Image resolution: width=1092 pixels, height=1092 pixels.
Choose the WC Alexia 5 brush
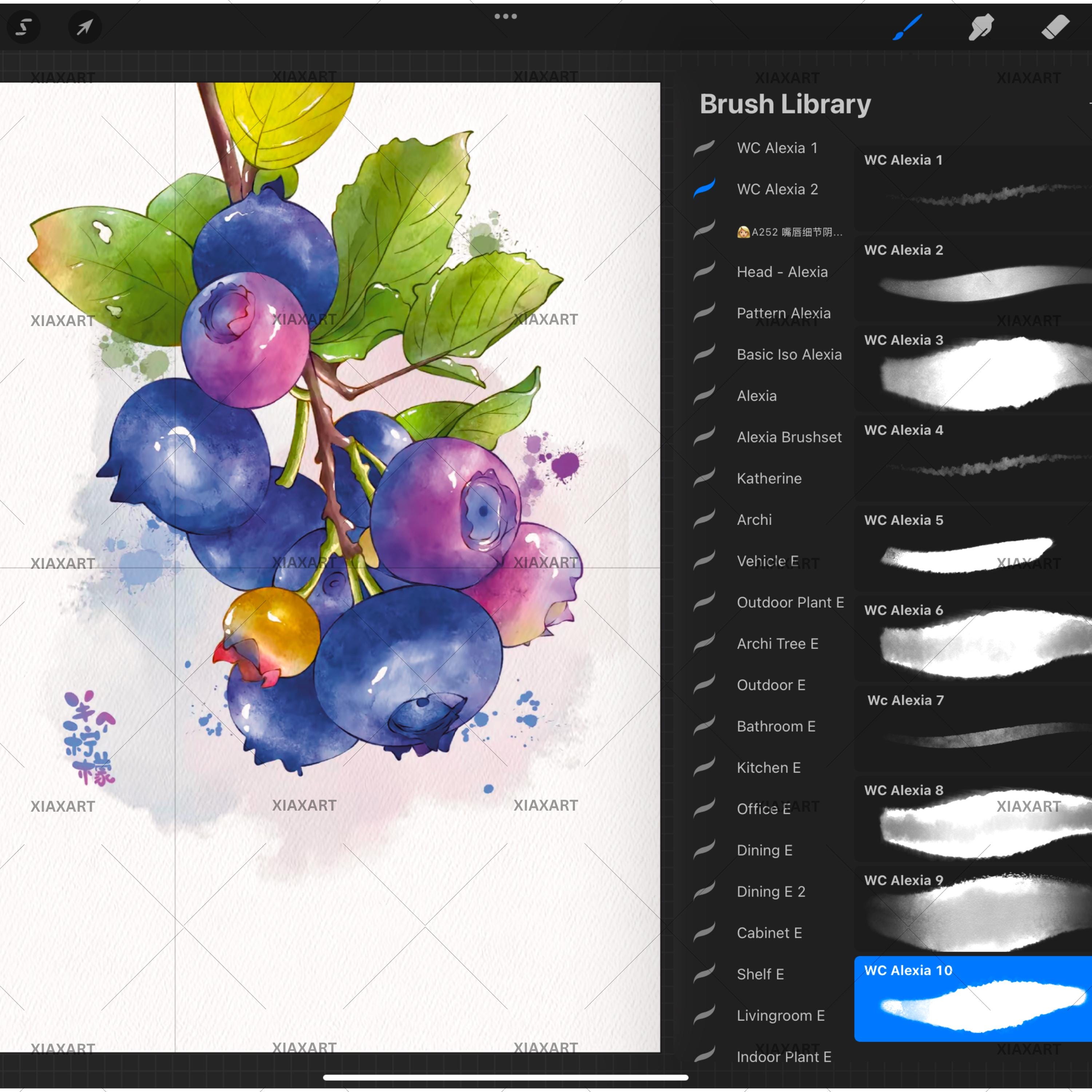pyautogui.click(x=973, y=548)
